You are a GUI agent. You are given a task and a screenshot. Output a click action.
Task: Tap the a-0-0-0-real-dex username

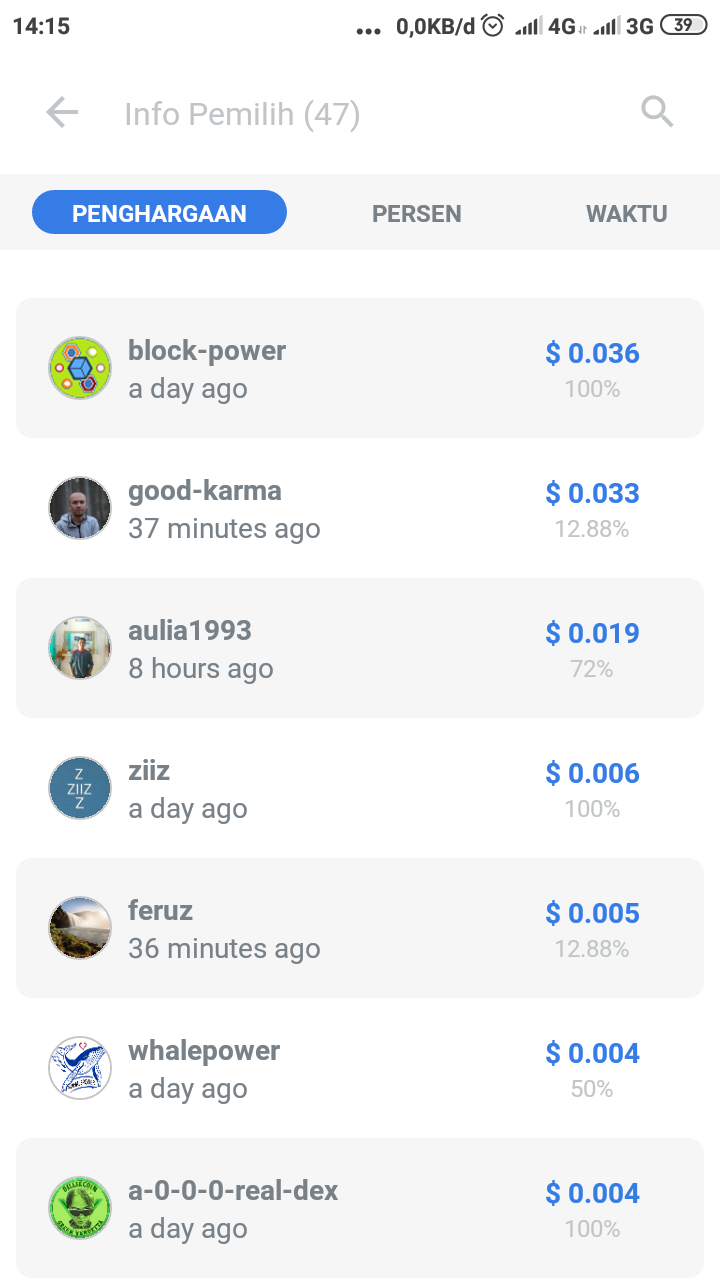(x=233, y=1191)
